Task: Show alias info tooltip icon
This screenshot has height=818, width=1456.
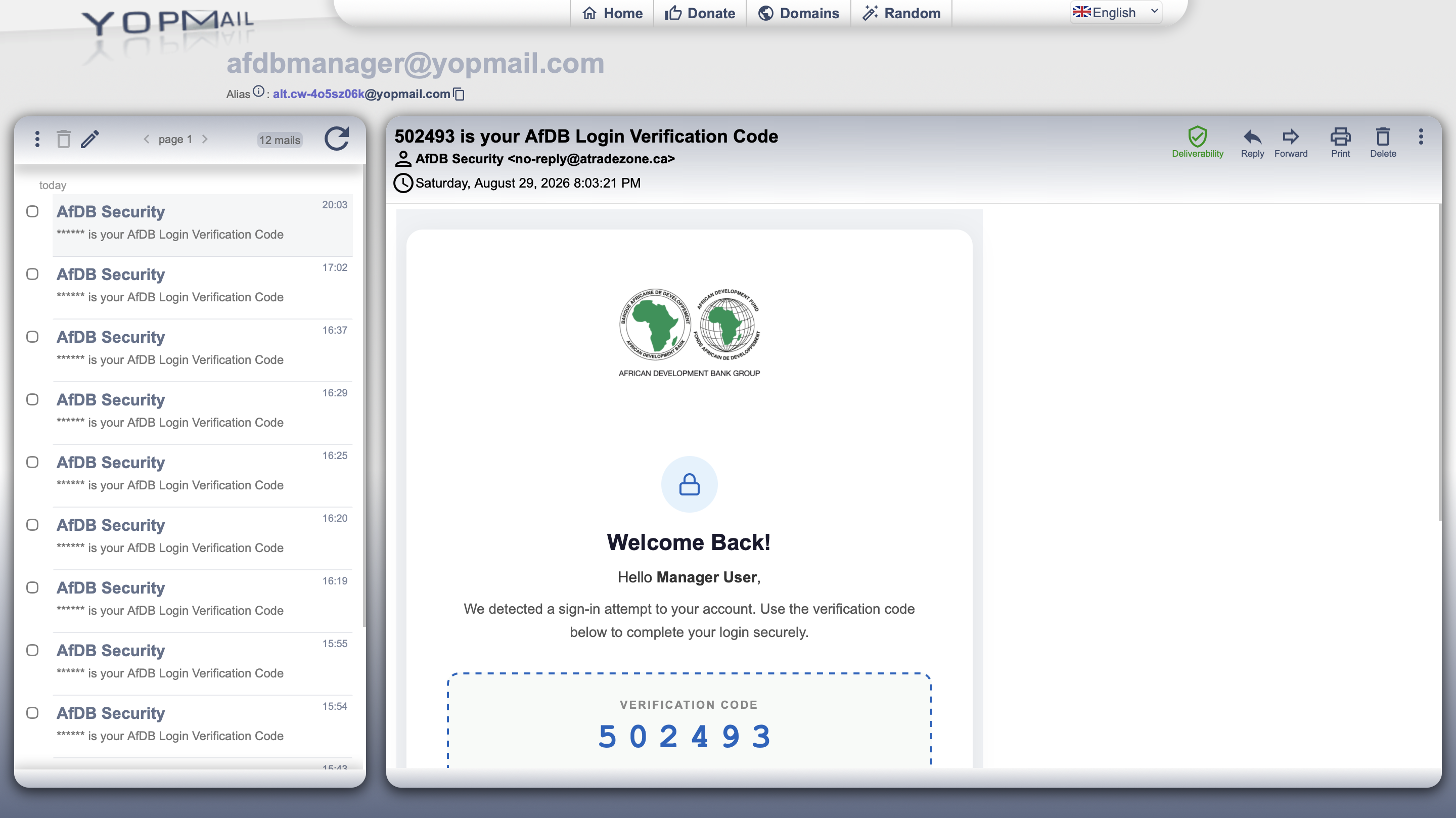Action: [x=258, y=92]
